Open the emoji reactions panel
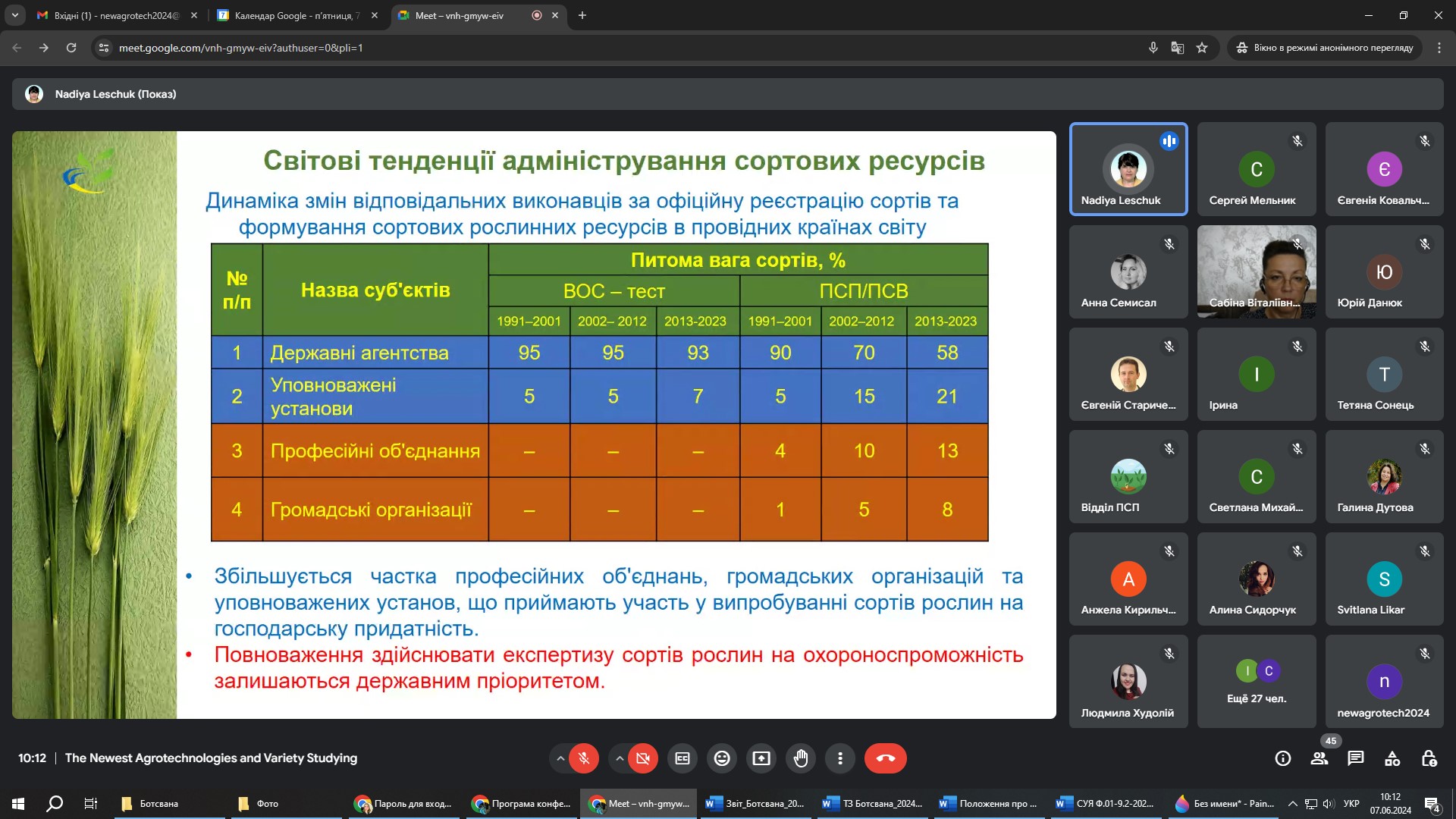1456x819 pixels. (722, 758)
